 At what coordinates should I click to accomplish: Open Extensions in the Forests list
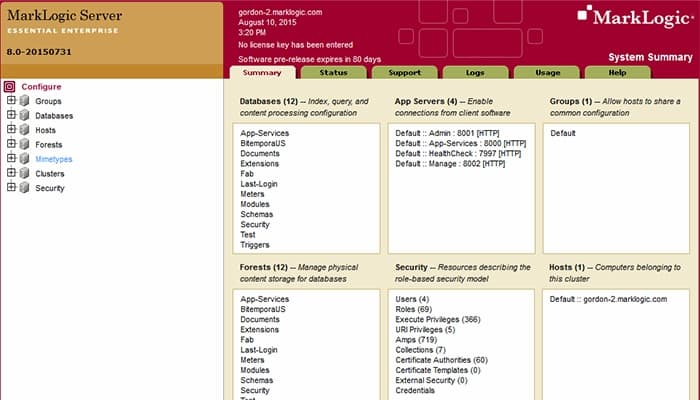tap(259, 330)
